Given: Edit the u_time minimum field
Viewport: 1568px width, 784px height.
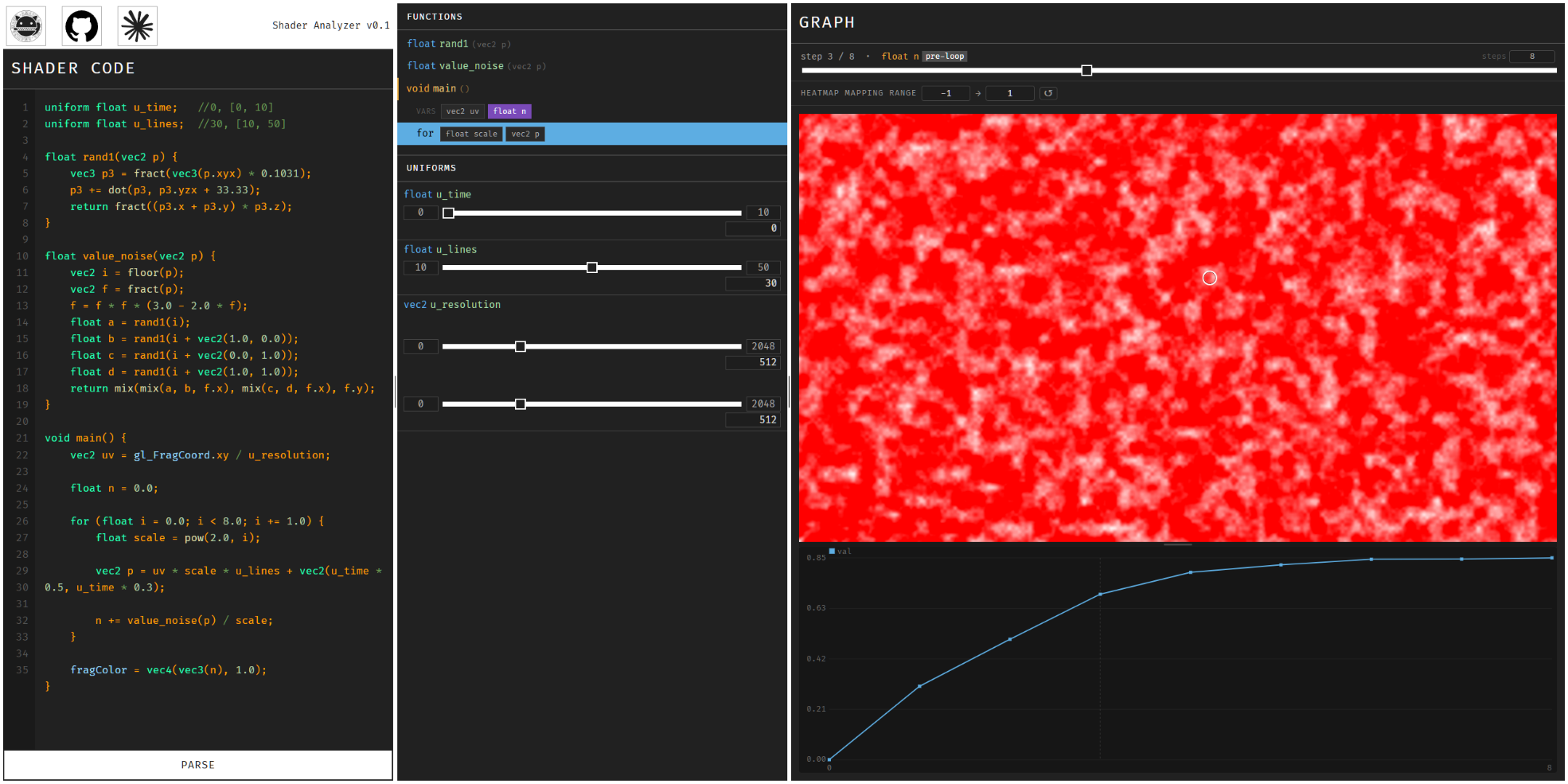Looking at the screenshot, I should pyautogui.click(x=420, y=213).
